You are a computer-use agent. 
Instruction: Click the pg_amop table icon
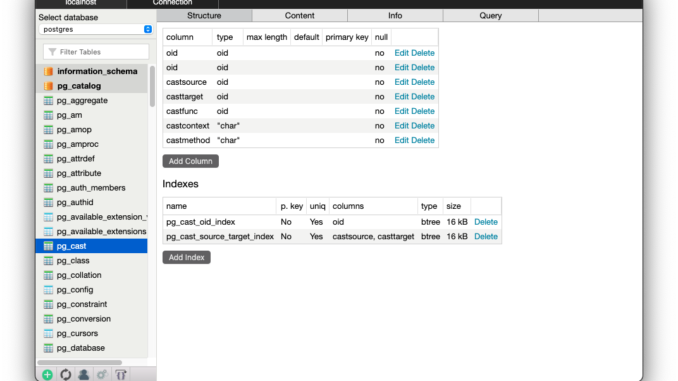48,130
